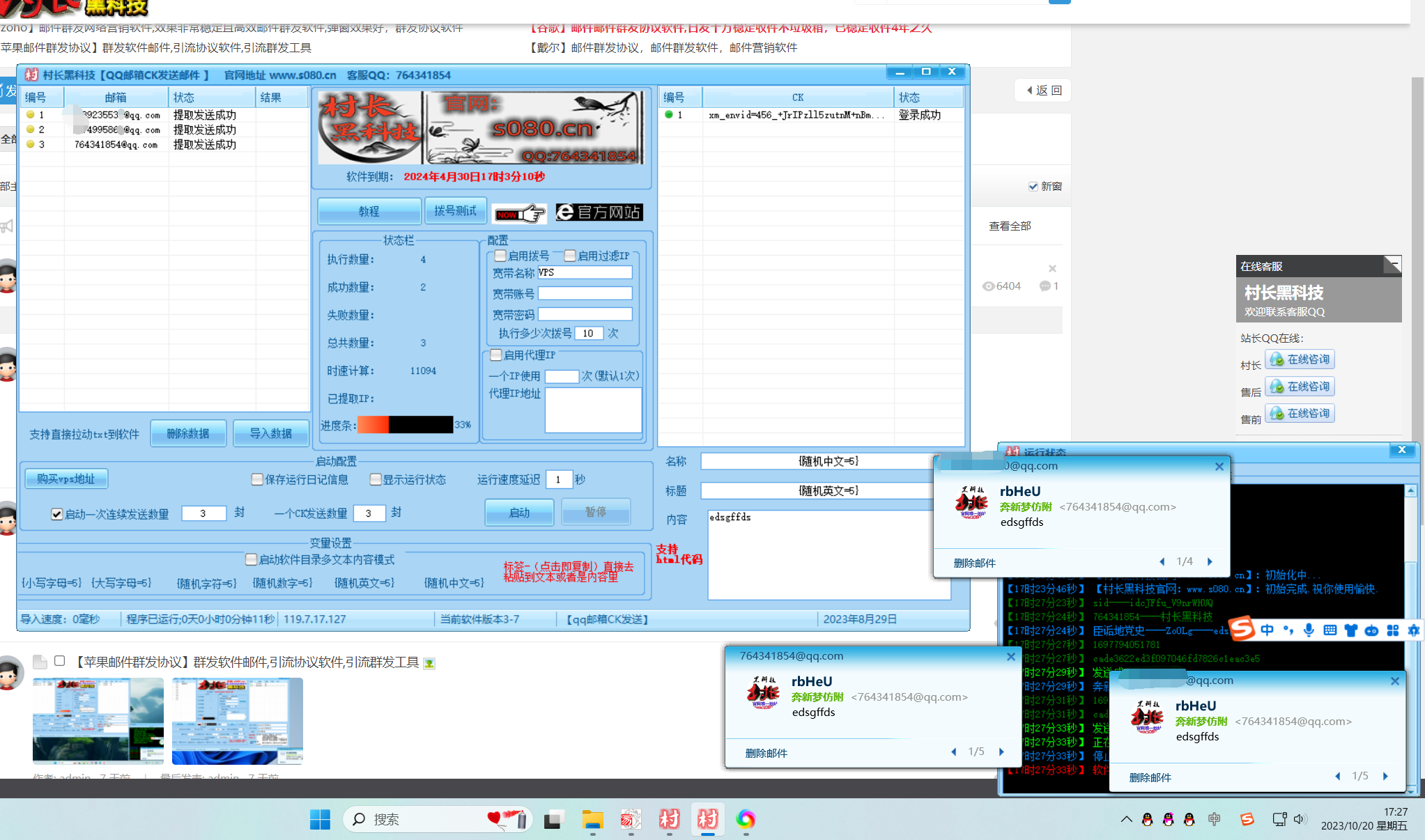Enable 启动软件目录多文本内容模式 checkbox
This screenshot has width=1425, height=840.
tap(252, 559)
